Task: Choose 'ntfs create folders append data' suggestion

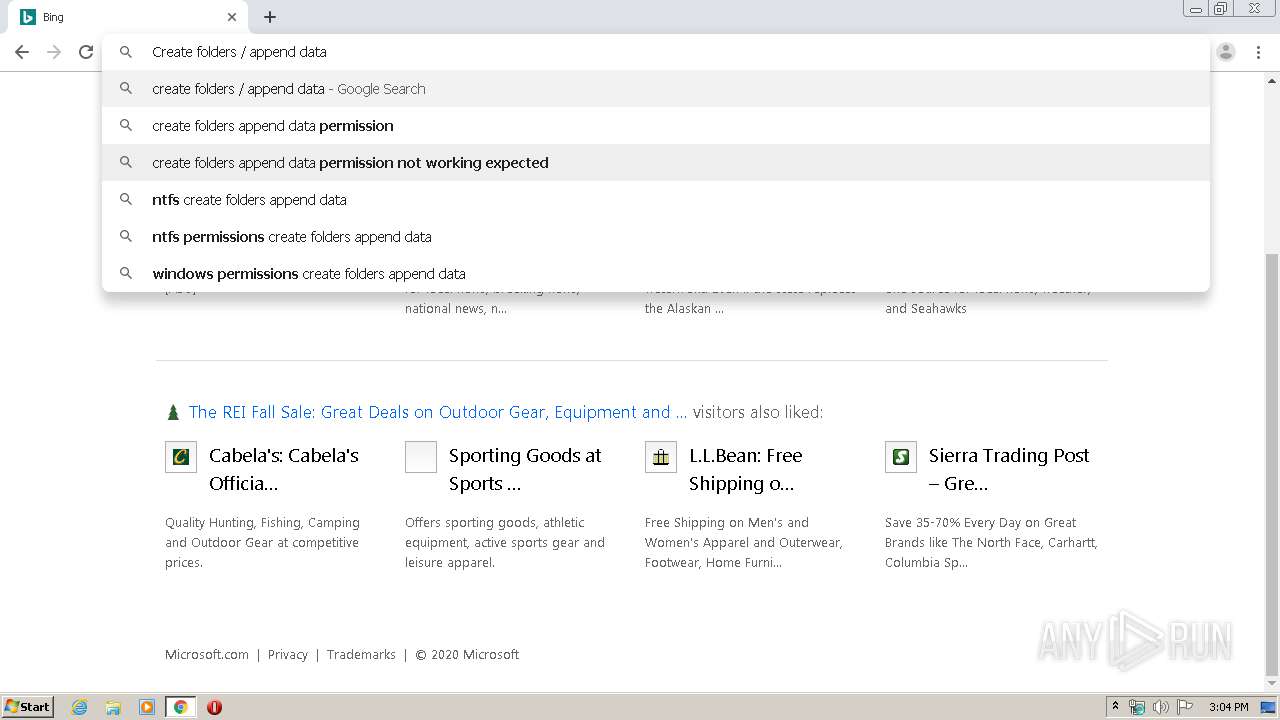Action: tap(249, 200)
